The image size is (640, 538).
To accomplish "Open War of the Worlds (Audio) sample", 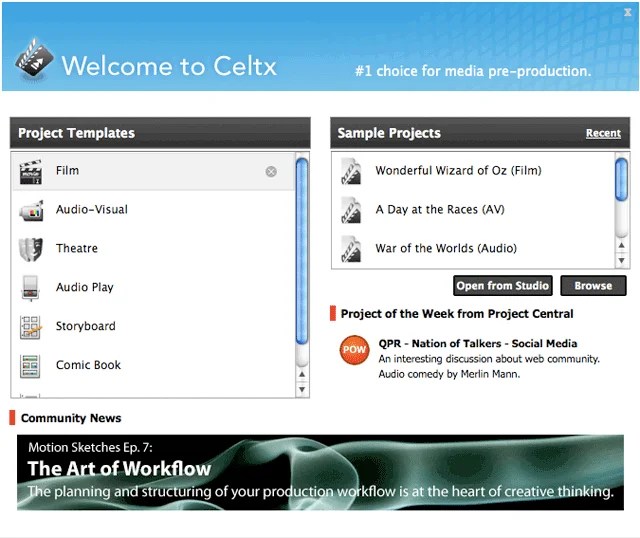I will click(473, 249).
